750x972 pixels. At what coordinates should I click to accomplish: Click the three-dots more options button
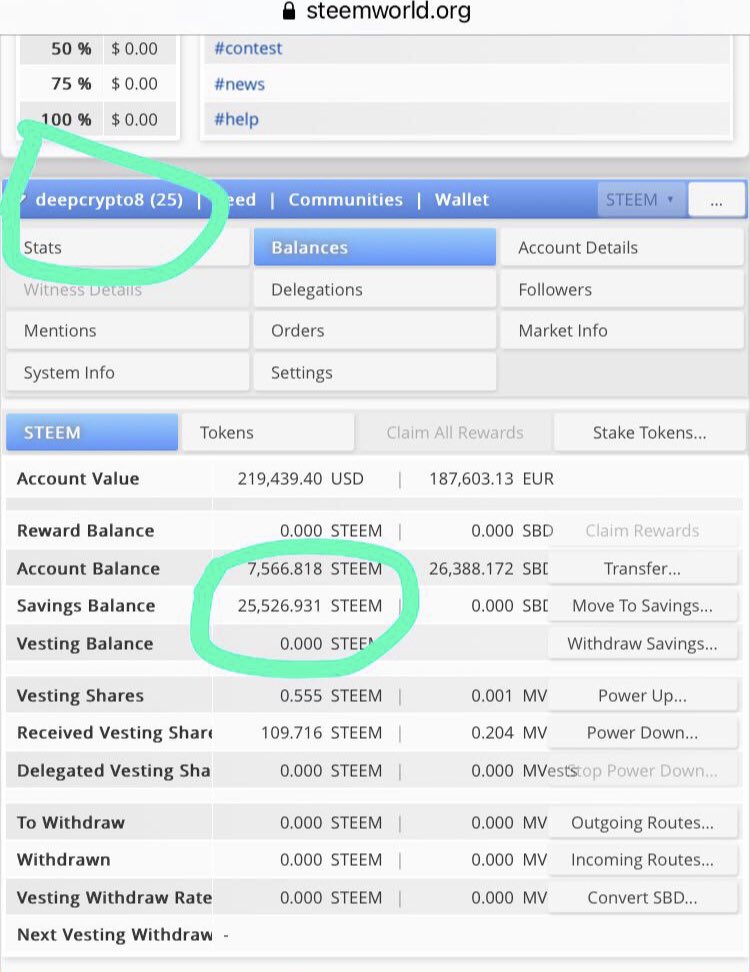click(x=717, y=200)
